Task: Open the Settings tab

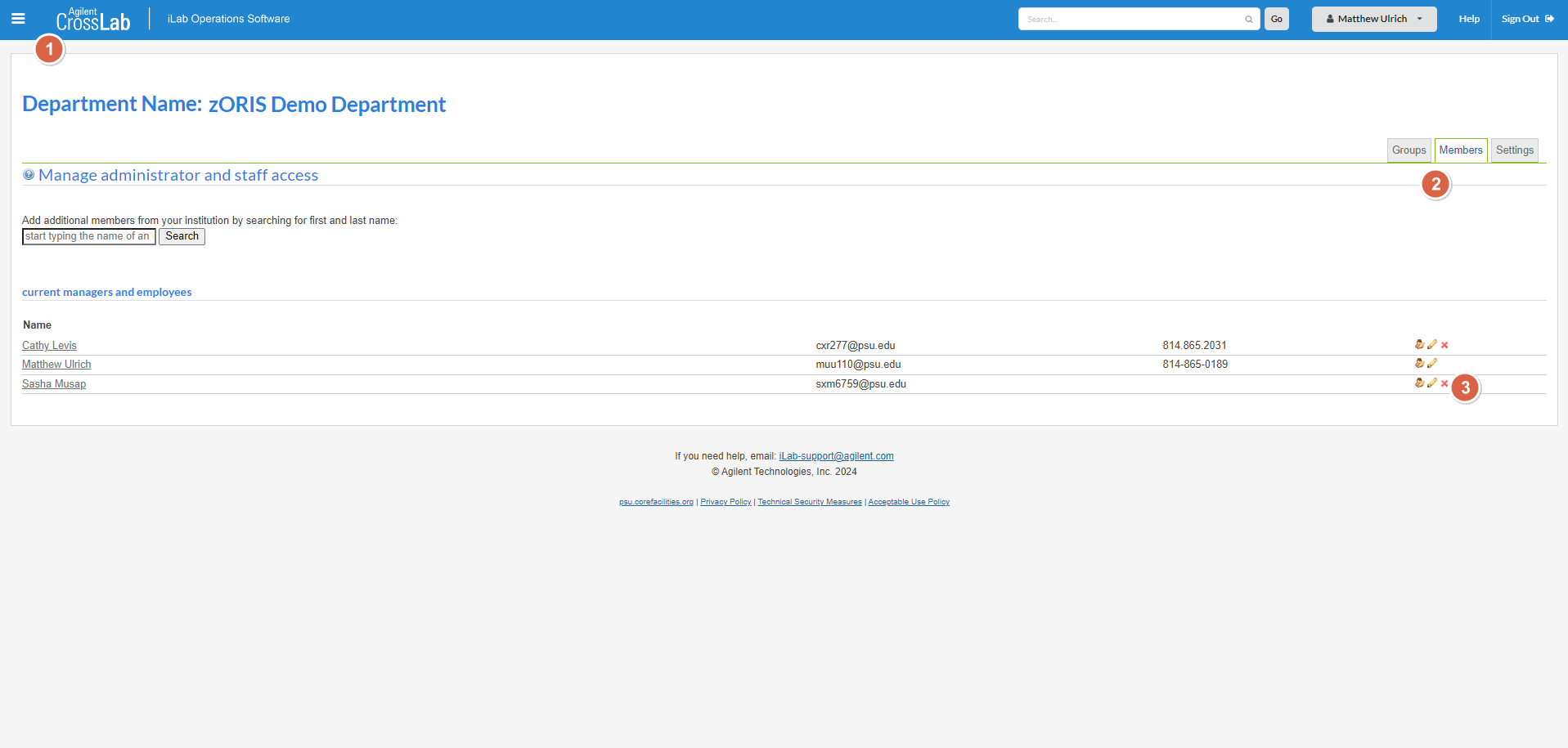Action: pyautogui.click(x=1514, y=150)
